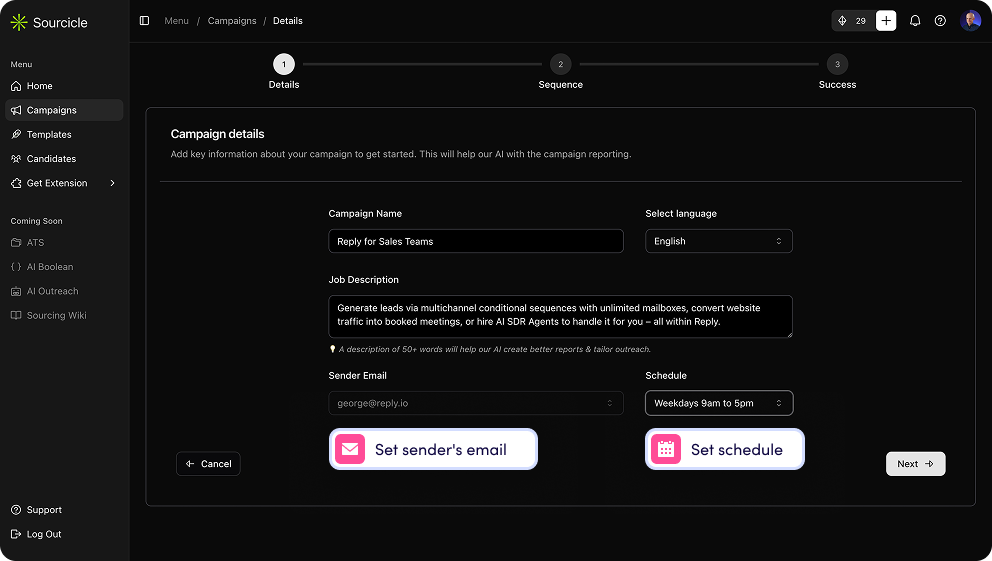Open the Select language dropdown
The height and width of the screenshot is (561, 992).
click(719, 241)
